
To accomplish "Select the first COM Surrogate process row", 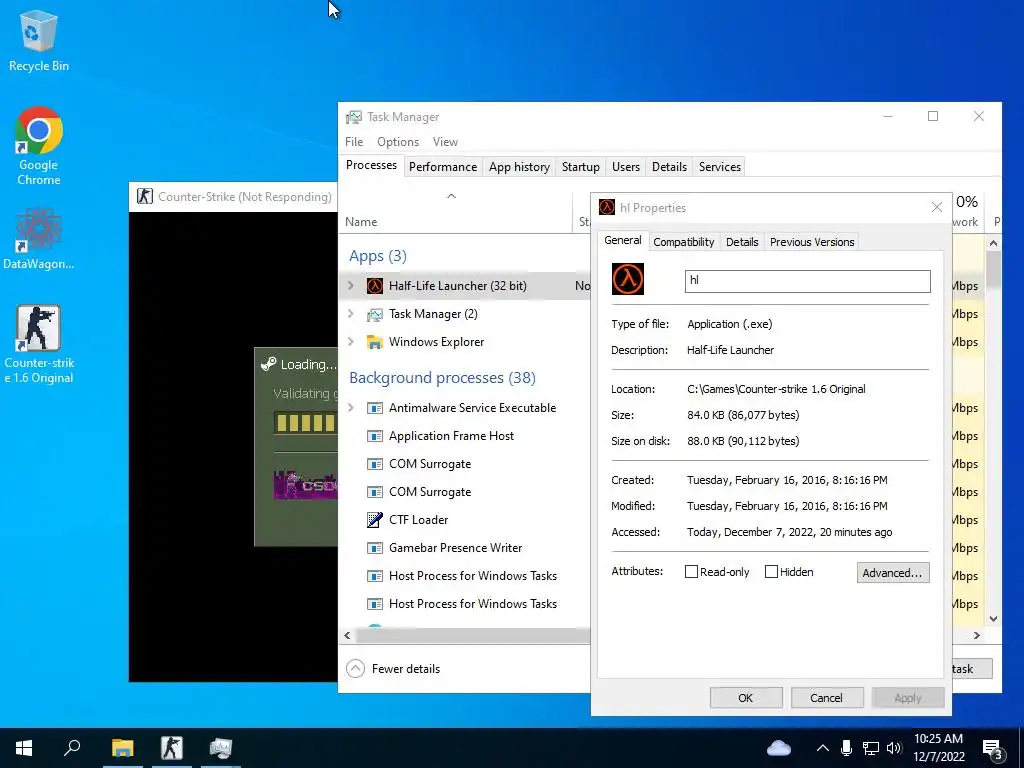I will tap(465, 464).
